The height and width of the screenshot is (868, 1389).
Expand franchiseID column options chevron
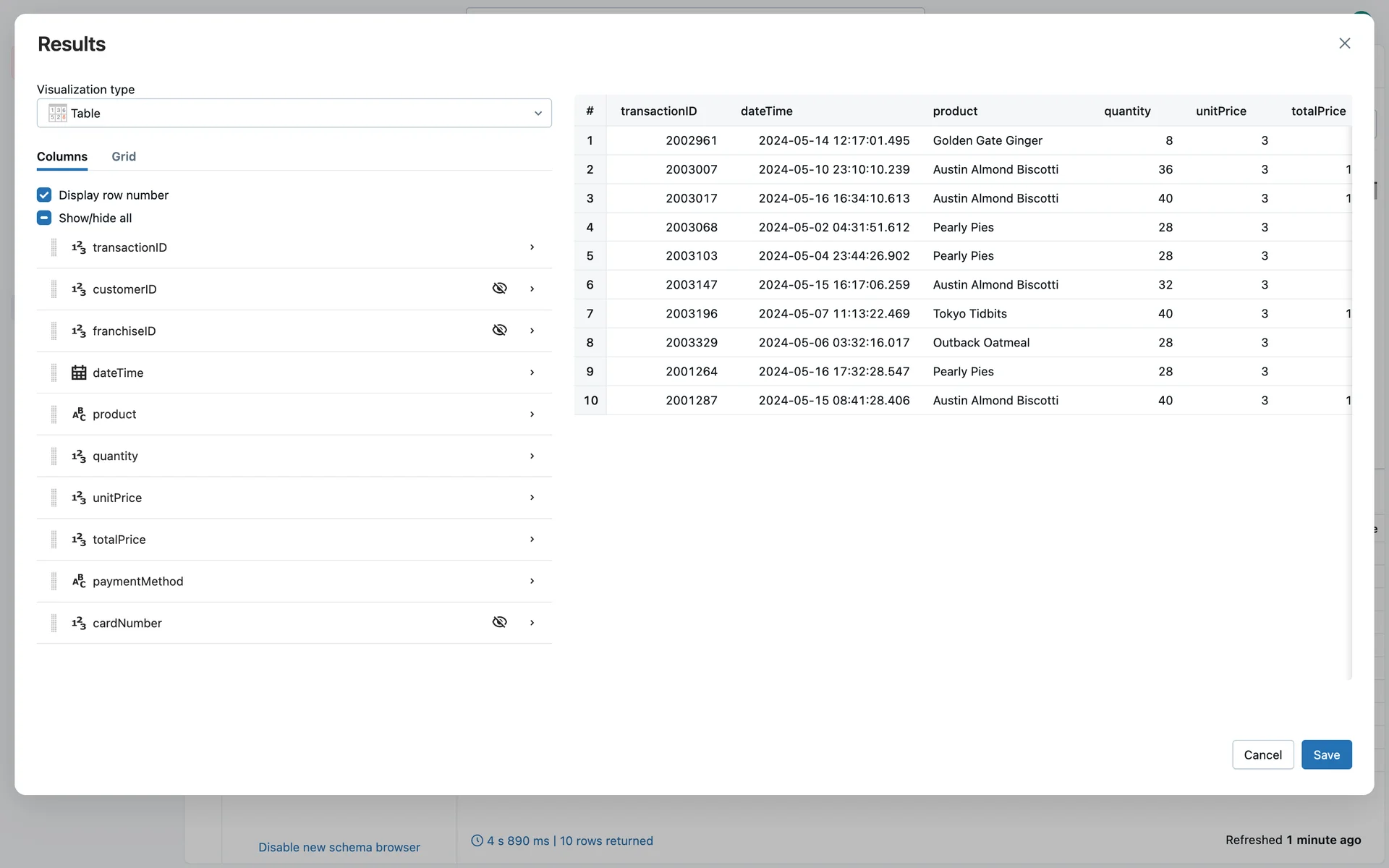pyautogui.click(x=532, y=331)
